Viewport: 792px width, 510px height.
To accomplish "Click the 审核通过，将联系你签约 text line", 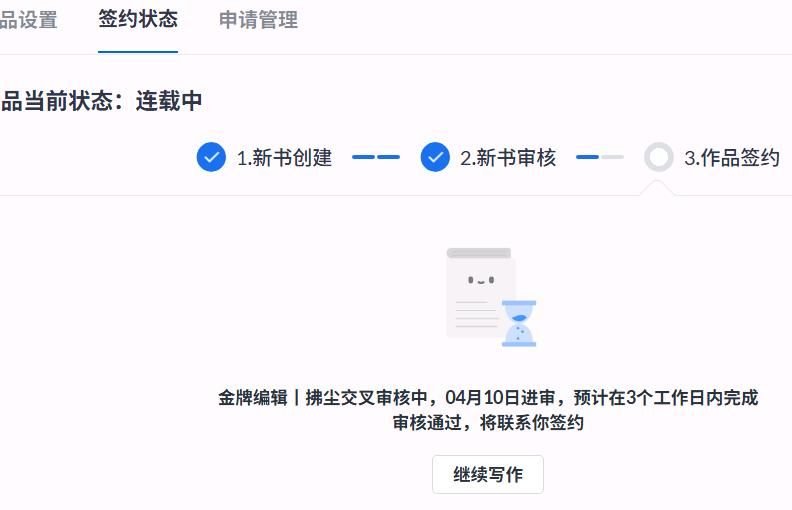I will click(x=488, y=423).
